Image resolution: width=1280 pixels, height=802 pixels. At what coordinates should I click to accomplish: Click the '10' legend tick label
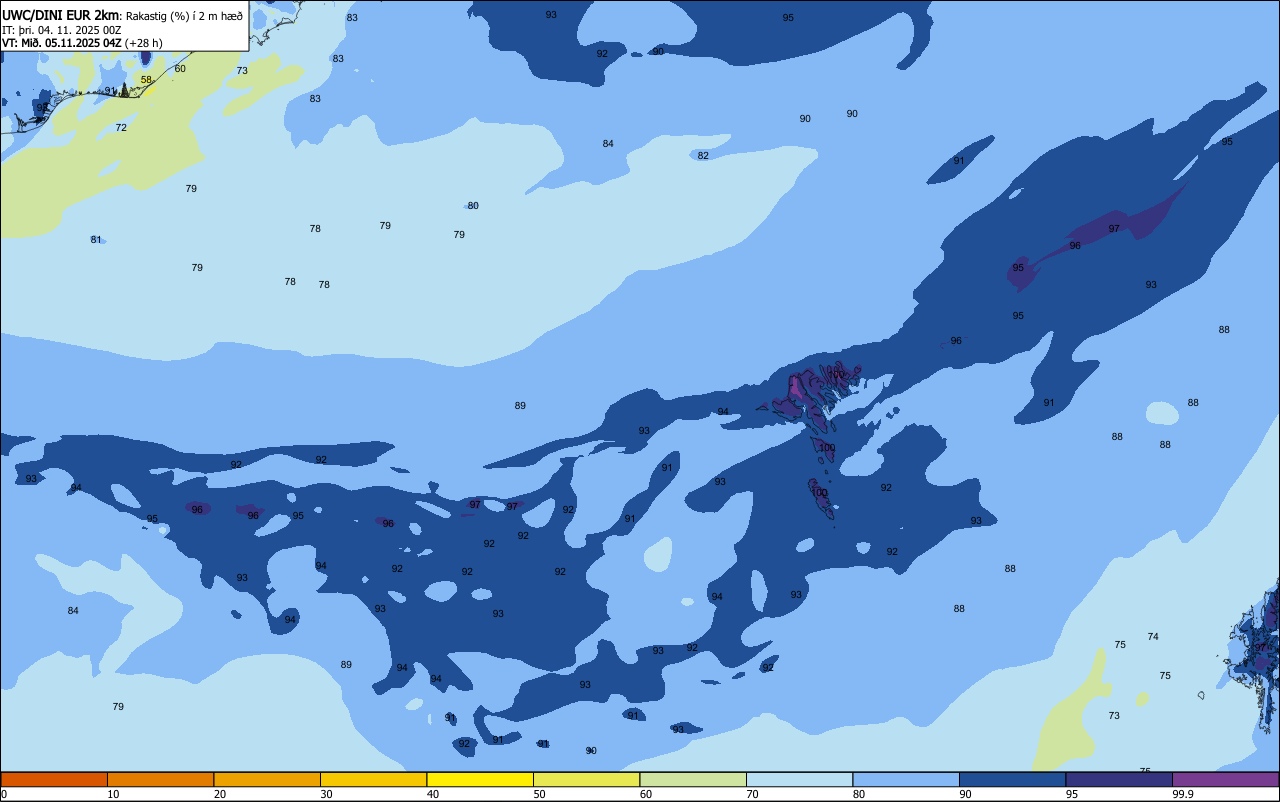click(113, 794)
